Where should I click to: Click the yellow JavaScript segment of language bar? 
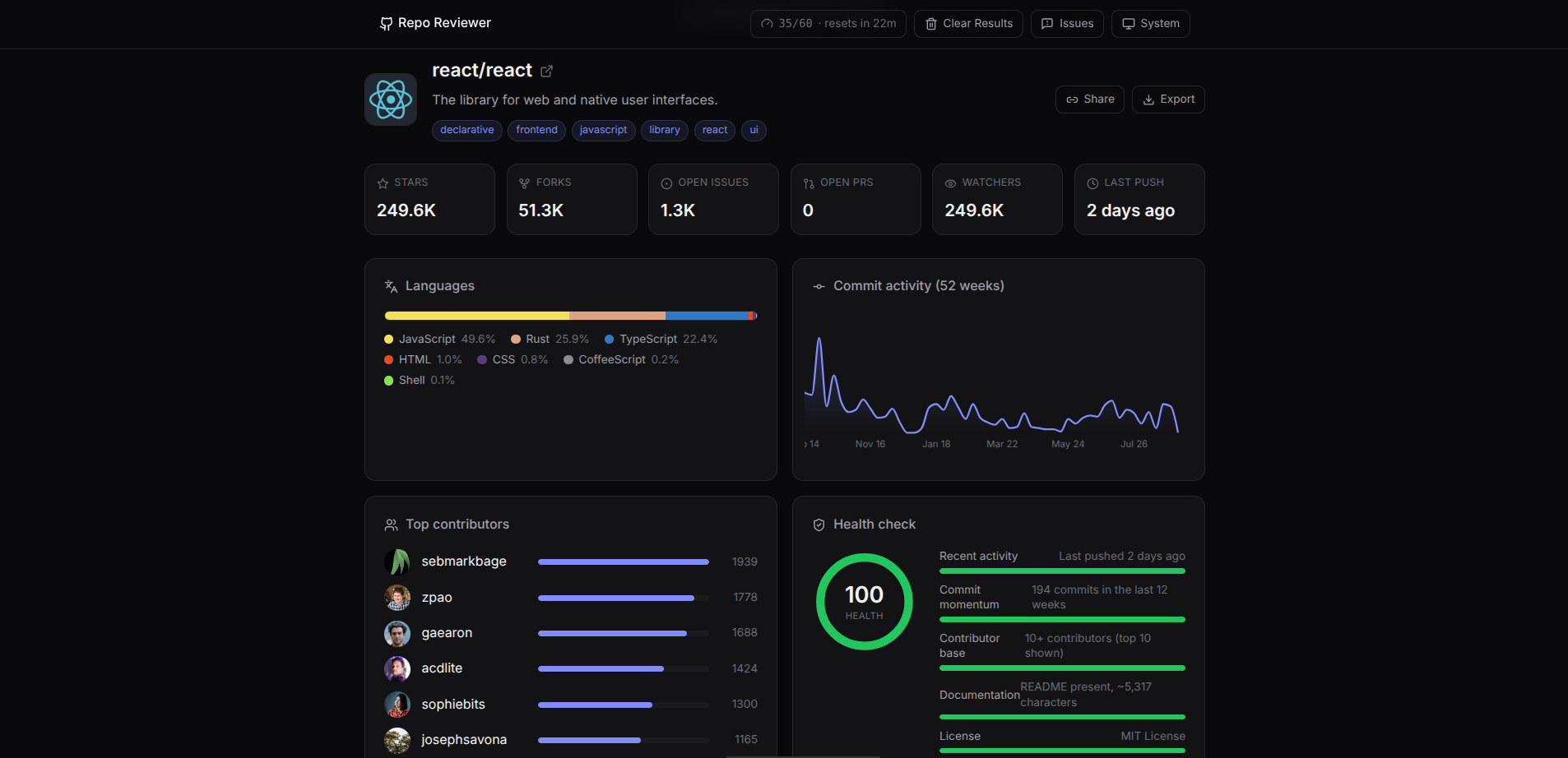pyautogui.click(x=476, y=316)
